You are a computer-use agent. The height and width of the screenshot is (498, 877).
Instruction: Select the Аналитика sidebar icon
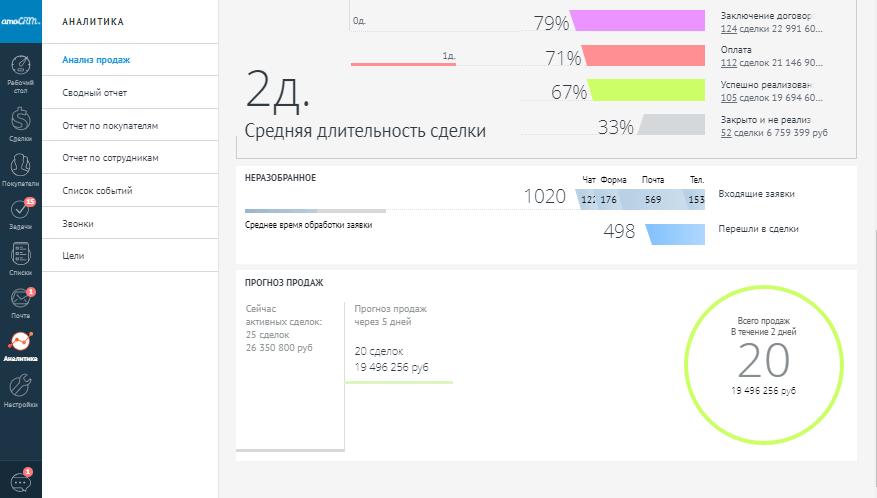pyautogui.click(x=20, y=345)
